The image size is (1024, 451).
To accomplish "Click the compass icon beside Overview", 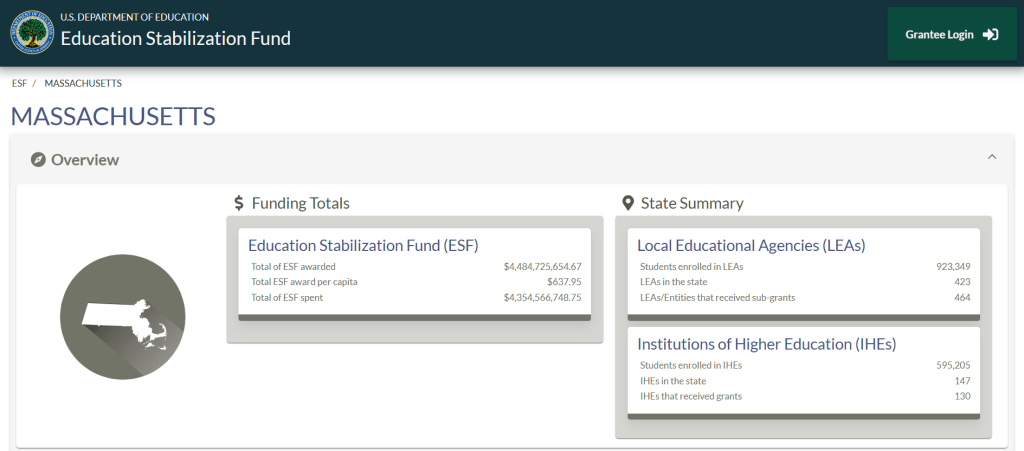I will pyautogui.click(x=38, y=160).
